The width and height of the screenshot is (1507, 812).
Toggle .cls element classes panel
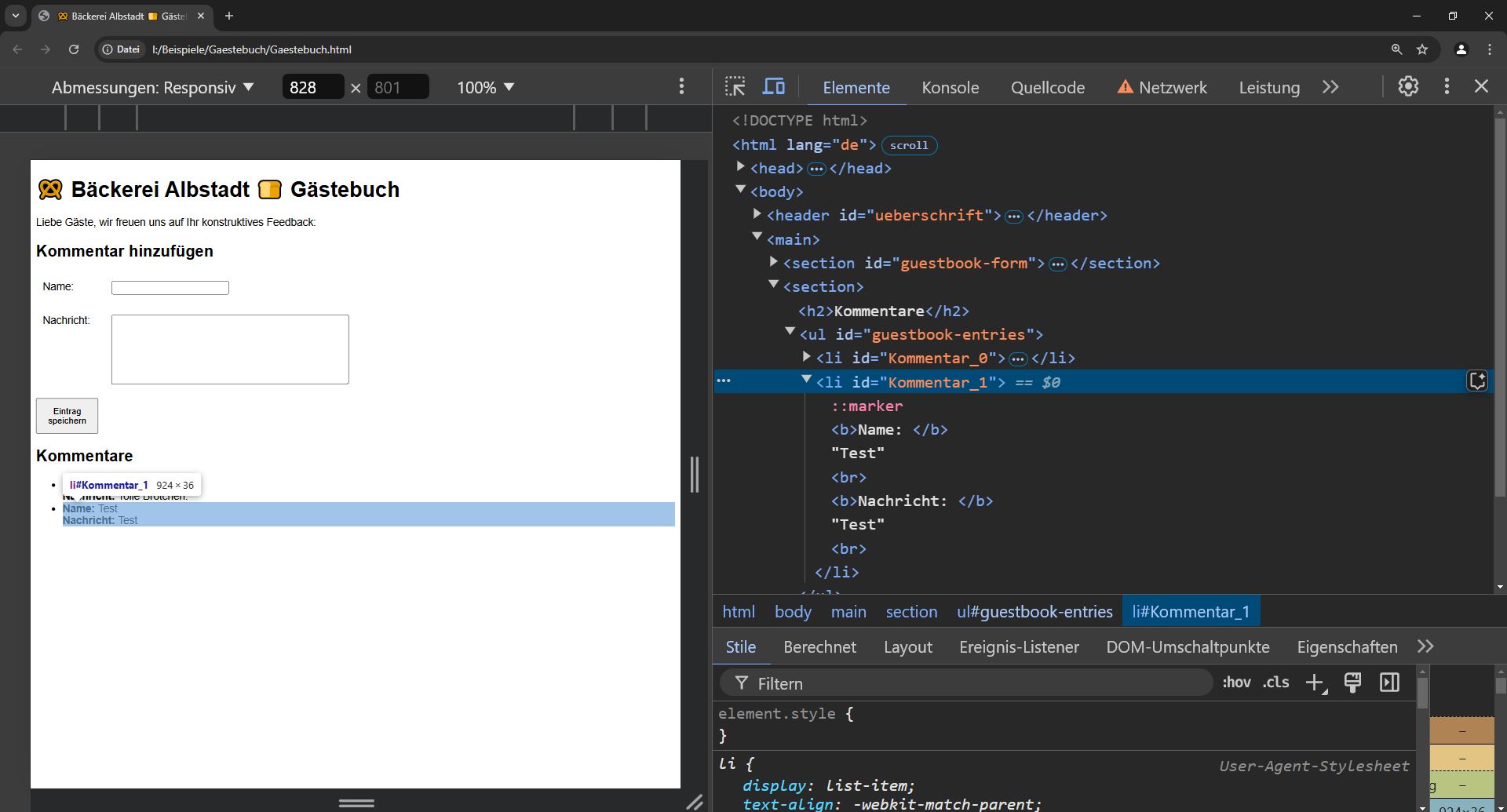[x=1275, y=683]
